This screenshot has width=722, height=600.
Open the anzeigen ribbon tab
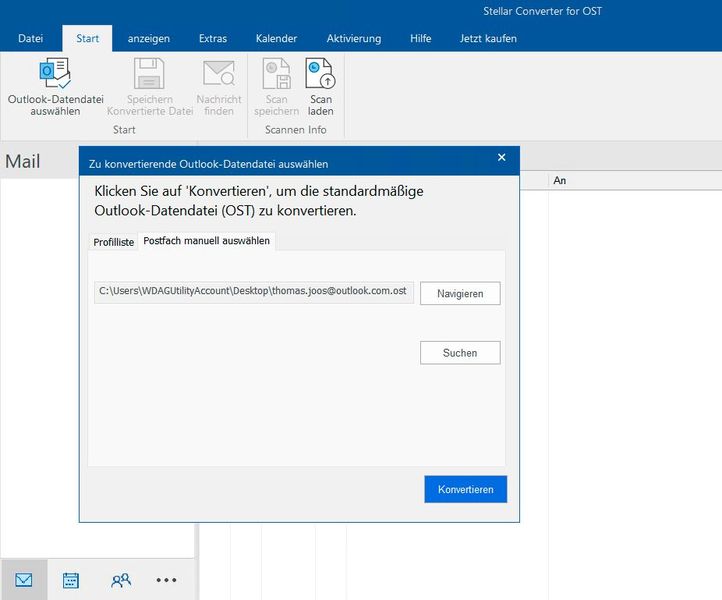coord(149,38)
